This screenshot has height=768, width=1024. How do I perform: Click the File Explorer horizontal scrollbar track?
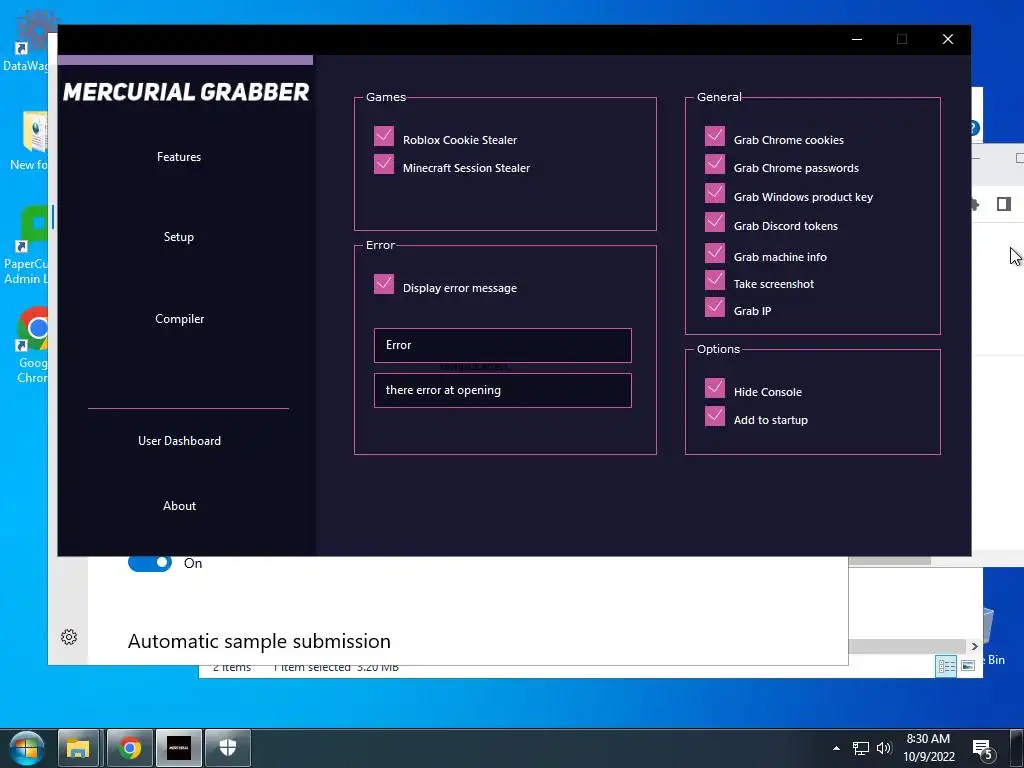pos(908,646)
